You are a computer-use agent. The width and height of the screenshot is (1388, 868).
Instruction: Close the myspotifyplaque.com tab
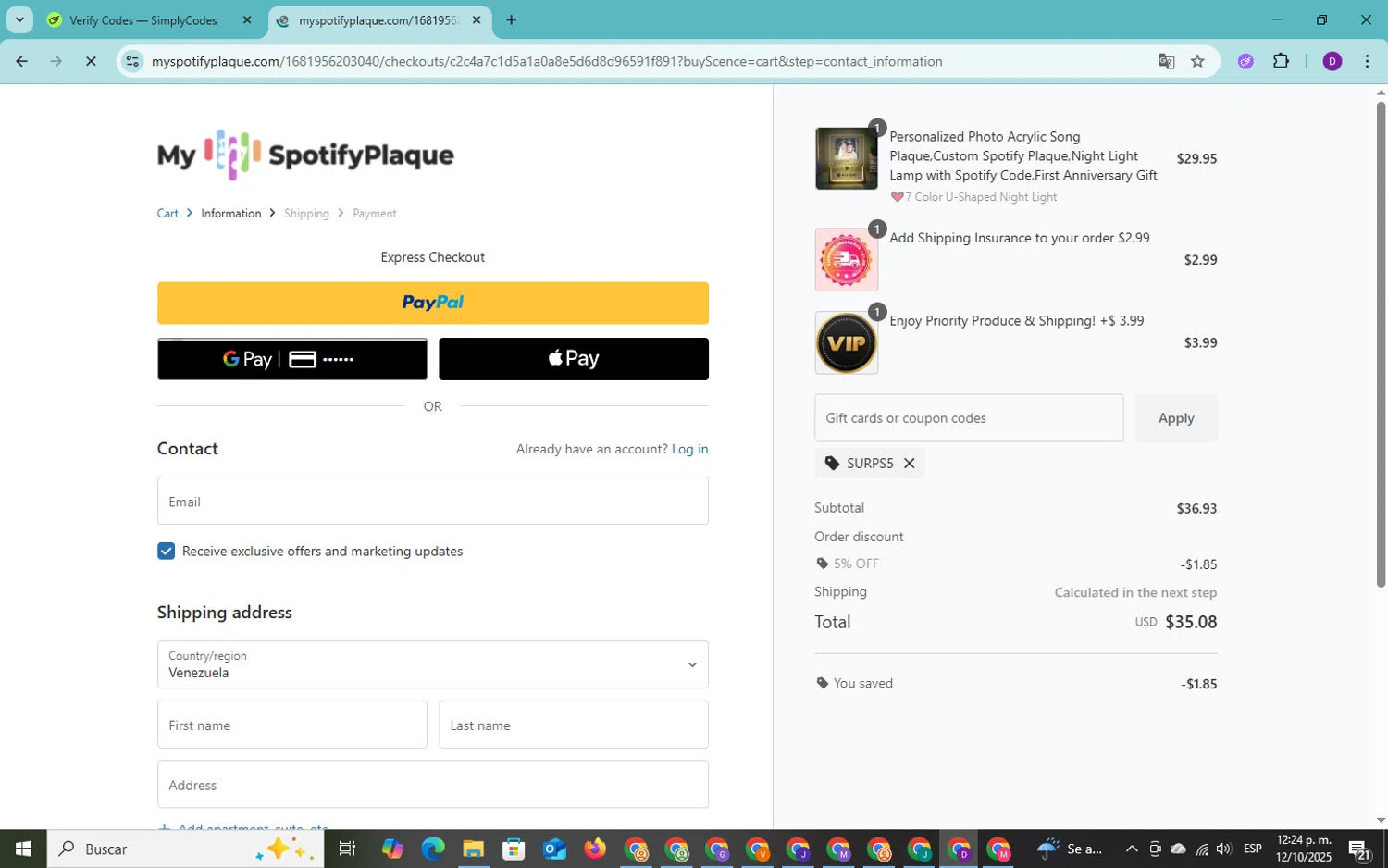coord(477,19)
